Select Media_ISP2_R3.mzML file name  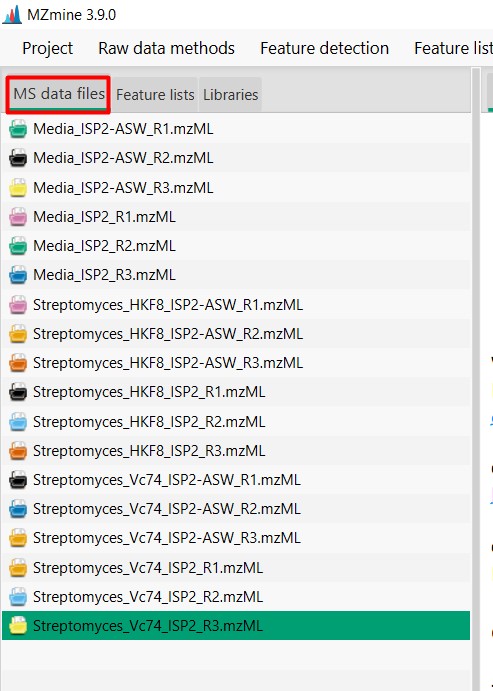(x=104, y=275)
